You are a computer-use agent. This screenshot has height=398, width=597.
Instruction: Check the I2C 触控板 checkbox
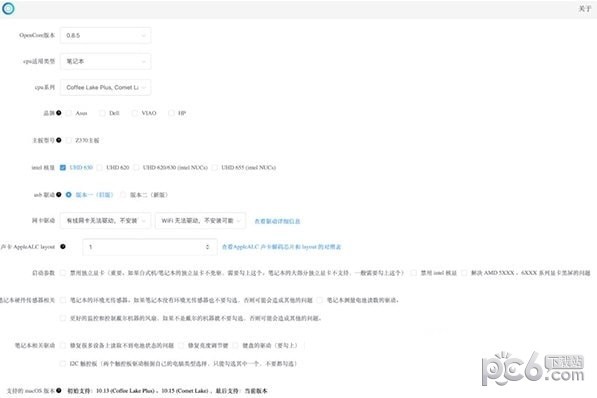63,364
